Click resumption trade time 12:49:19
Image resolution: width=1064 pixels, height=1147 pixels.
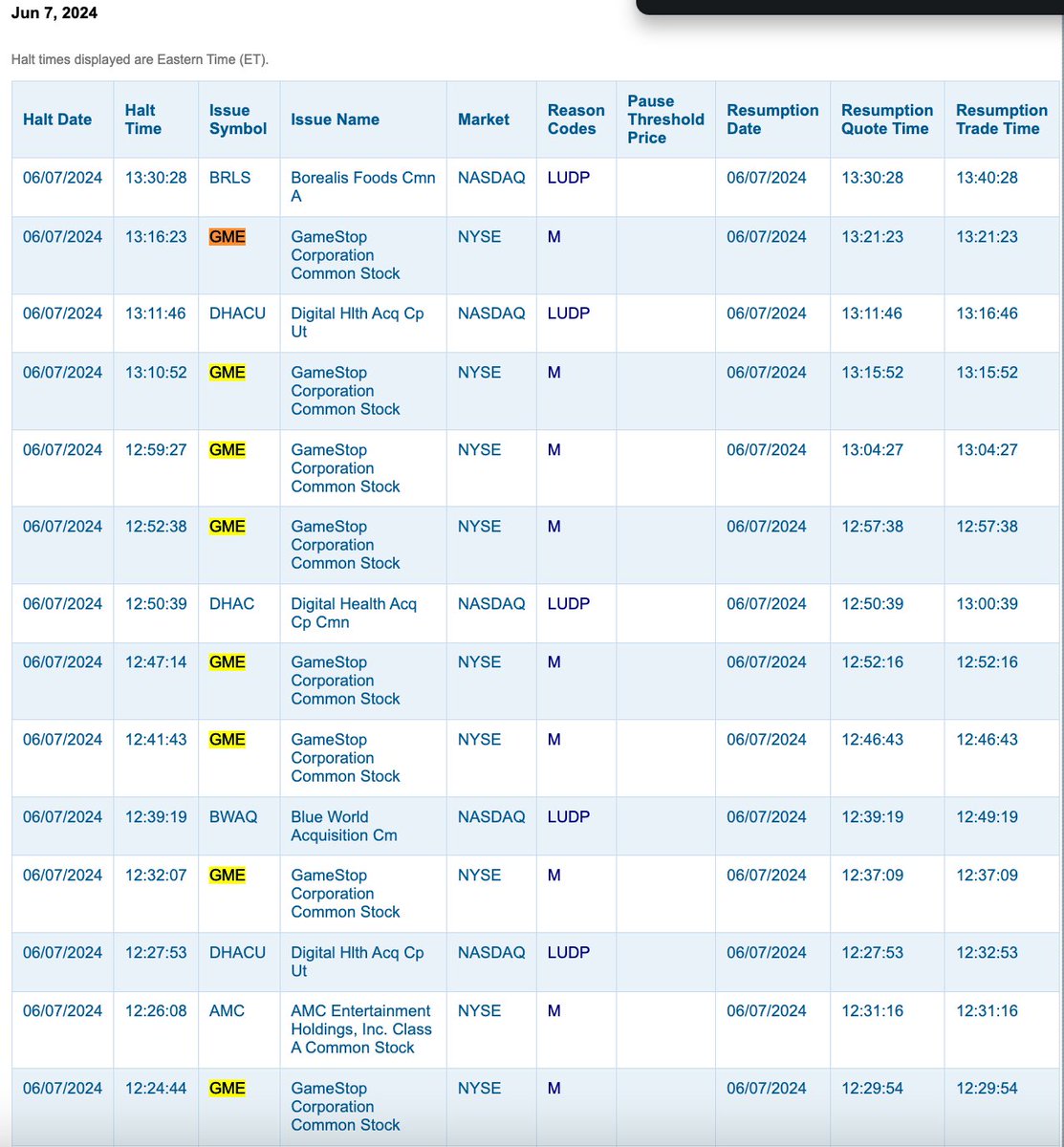[x=988, y=817]
